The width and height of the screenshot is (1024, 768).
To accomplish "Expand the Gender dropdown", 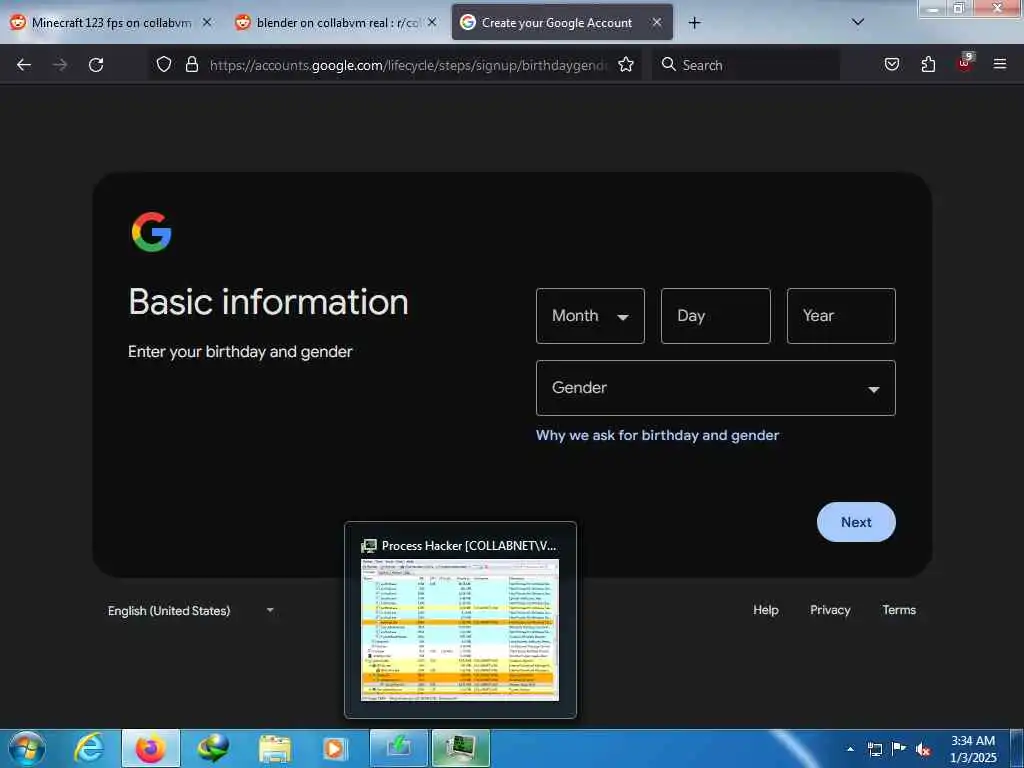I will pos(716,388).
